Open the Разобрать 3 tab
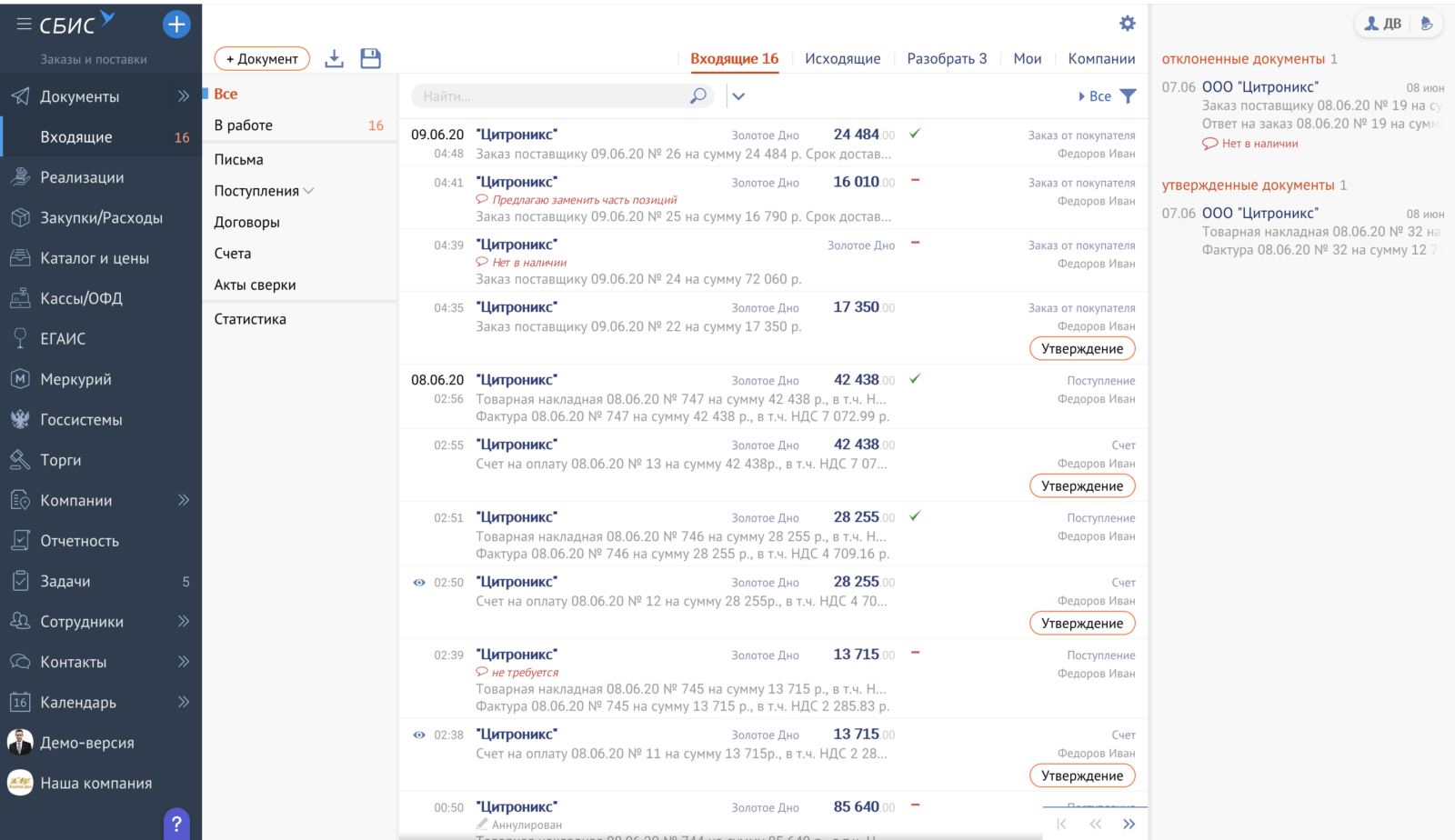Viewport: 1455px width, 840px height. pyautogui.click(x=947, y=58)
